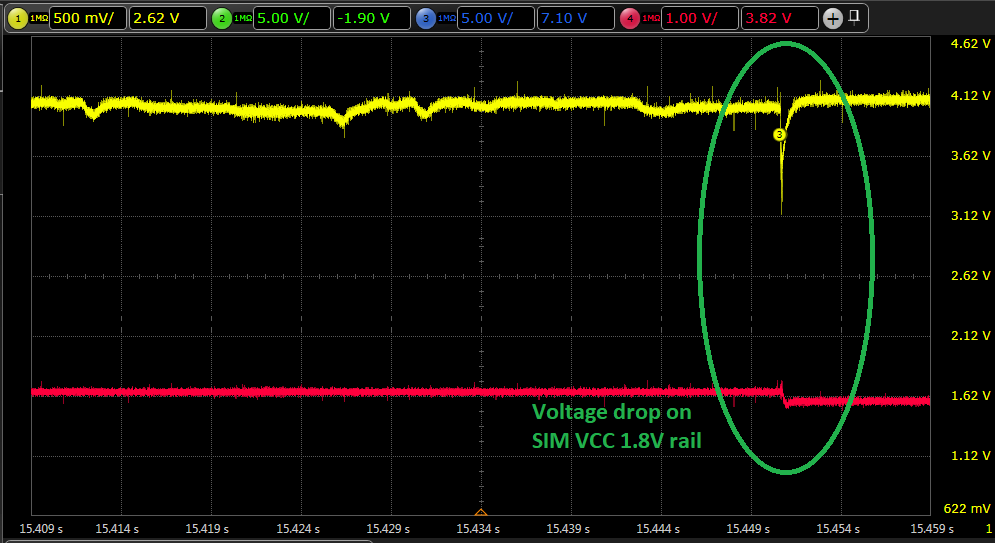Click channel 3 1MΩ impedance label
Screen dimensions: 995x543
447,18
